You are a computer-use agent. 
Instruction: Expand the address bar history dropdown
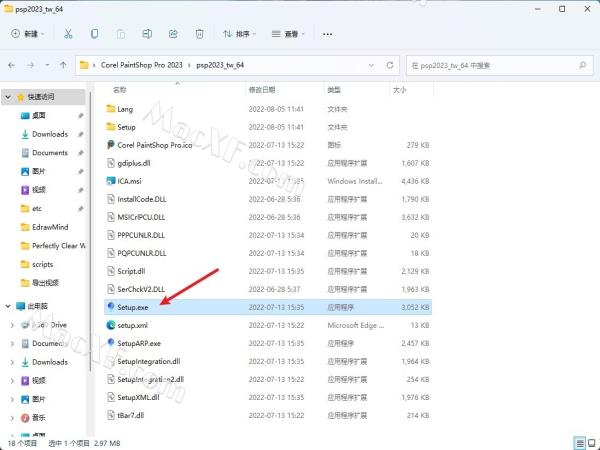coord(371,65)
